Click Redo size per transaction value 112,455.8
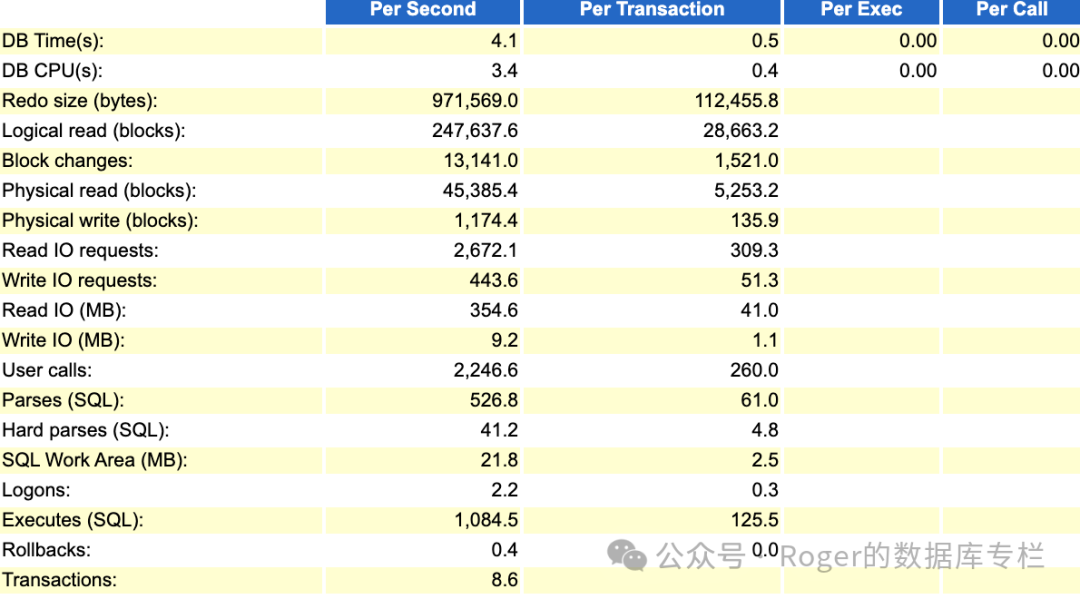Viewport: 1080px width, 599px height. pos(736,101)
